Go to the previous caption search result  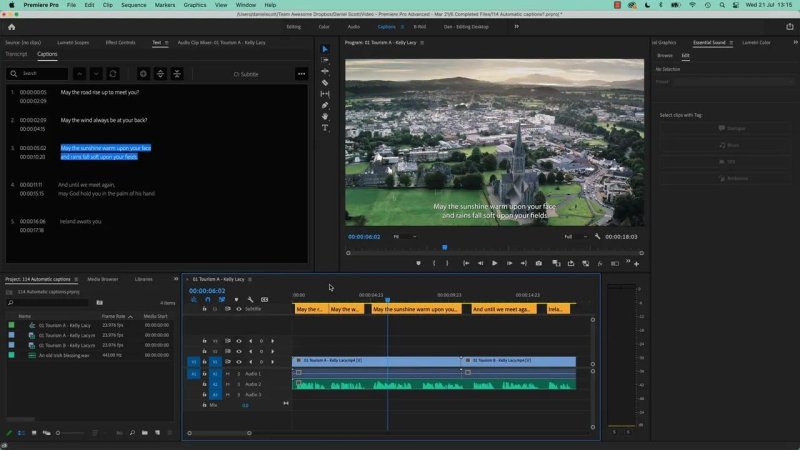click(x=80, y=74)
